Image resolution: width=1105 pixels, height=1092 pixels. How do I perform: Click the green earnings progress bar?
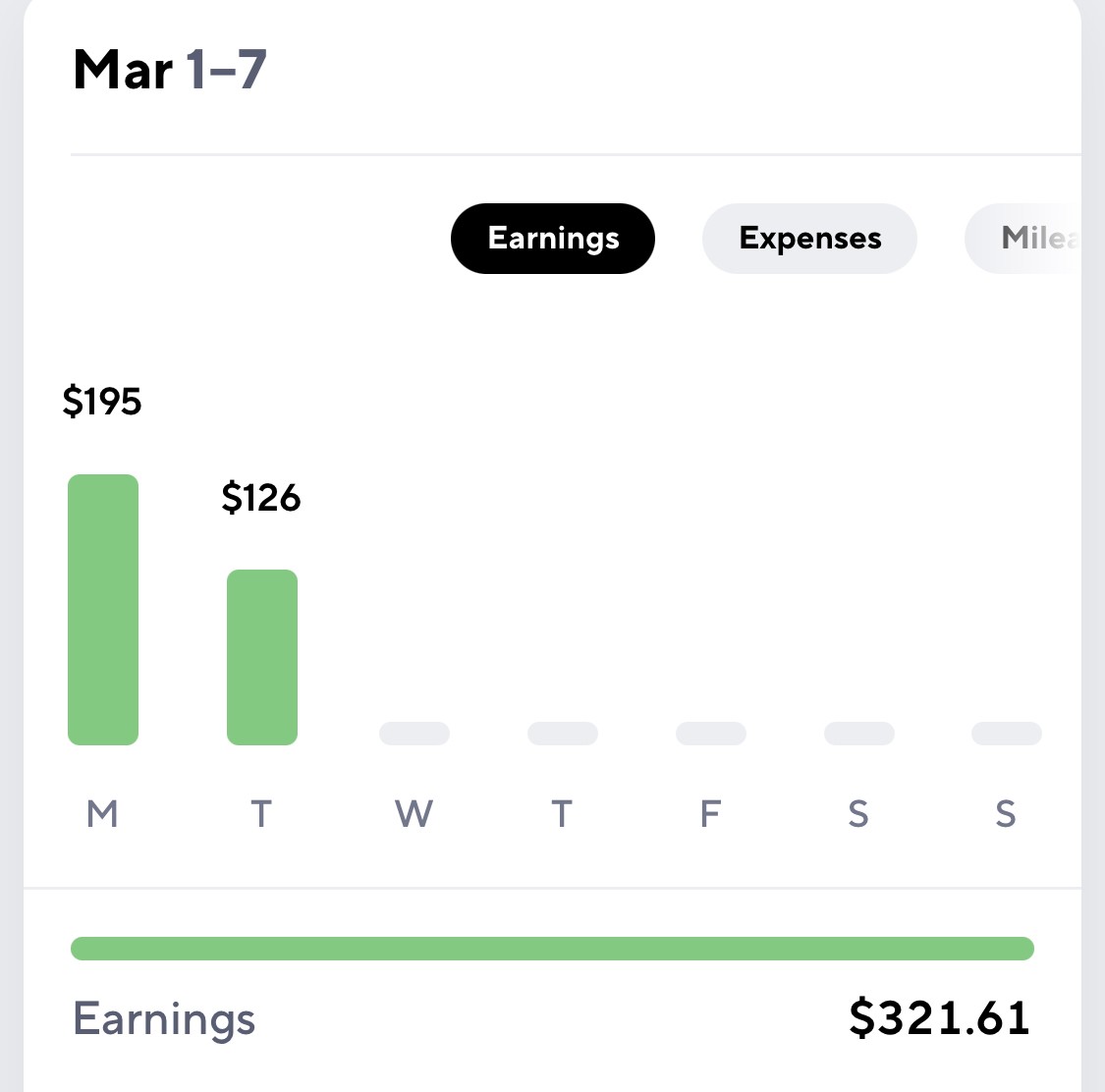click(552, 949)
